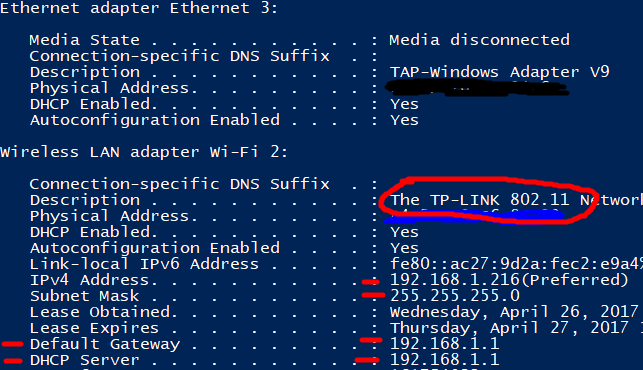The image size is (643, 370).
Task: Click the "TAP-Windows Adapter V9" description
Action: [x=499, y=72]
